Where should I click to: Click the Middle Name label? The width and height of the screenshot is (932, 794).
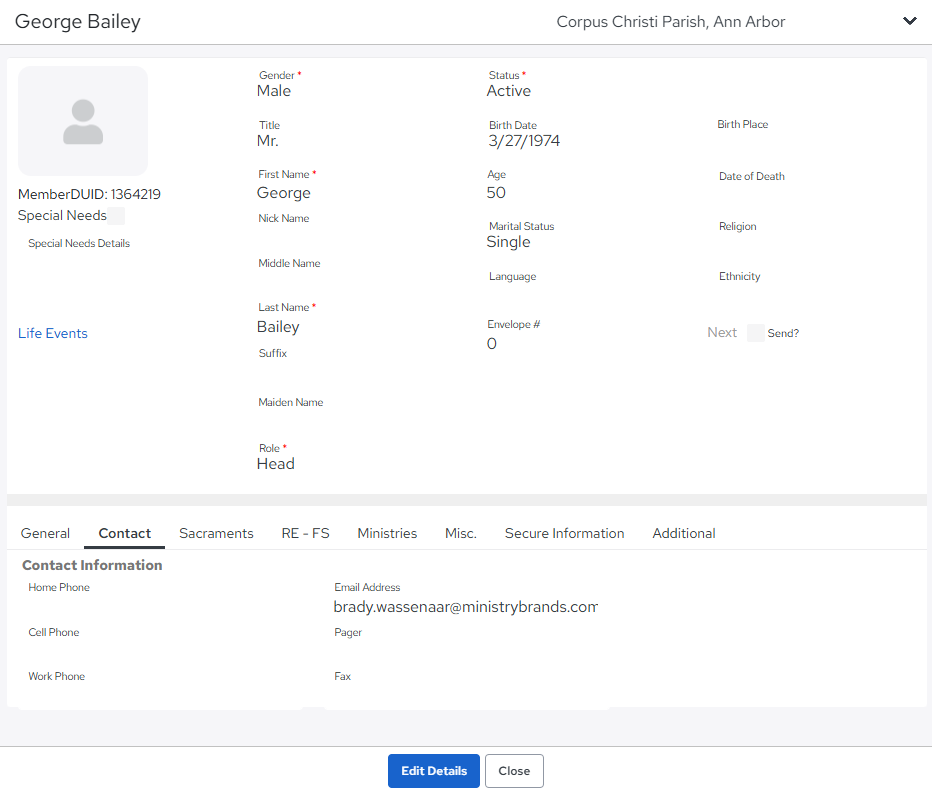tap(289, 263)
